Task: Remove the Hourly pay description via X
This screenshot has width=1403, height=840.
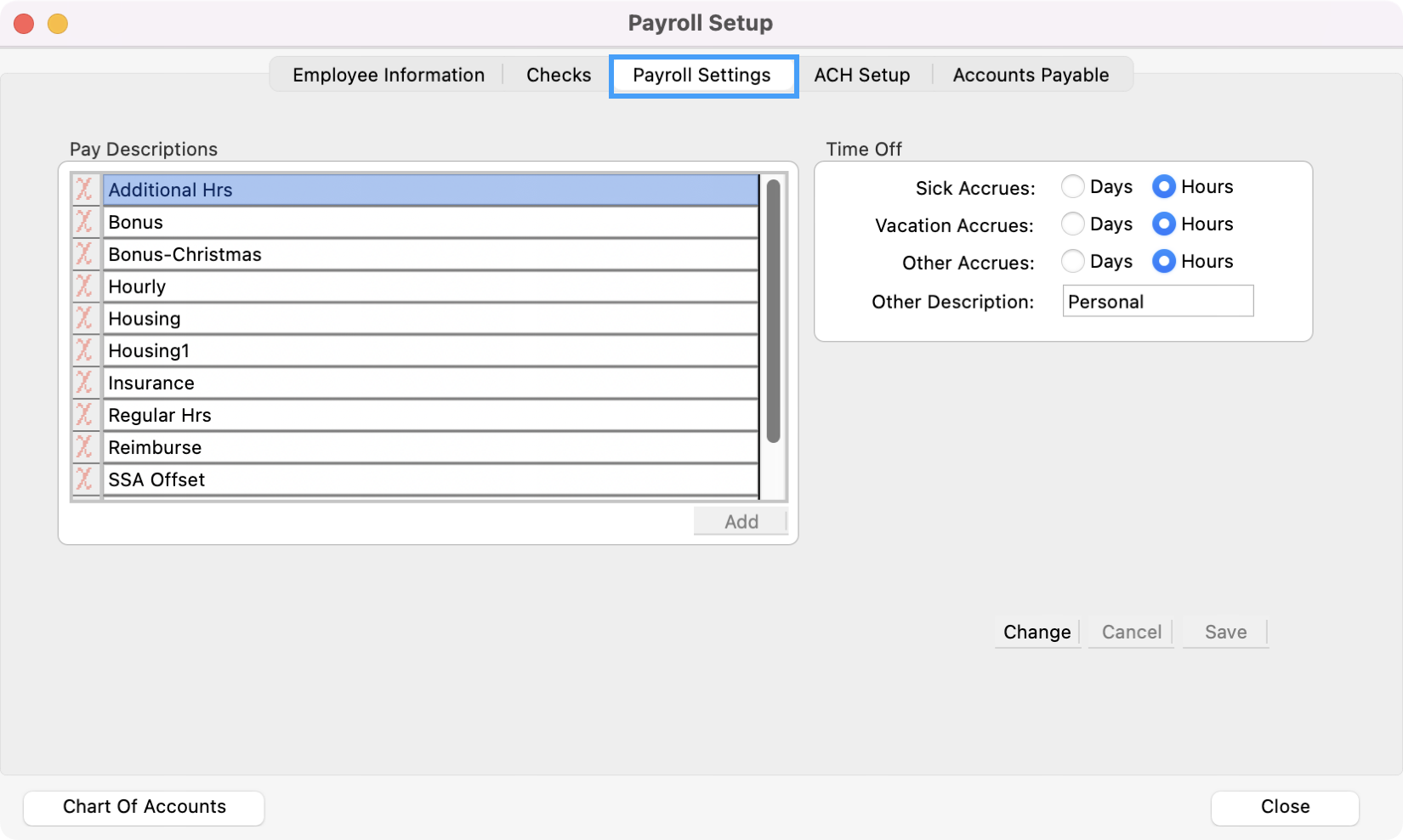Action: coord(85,287)
